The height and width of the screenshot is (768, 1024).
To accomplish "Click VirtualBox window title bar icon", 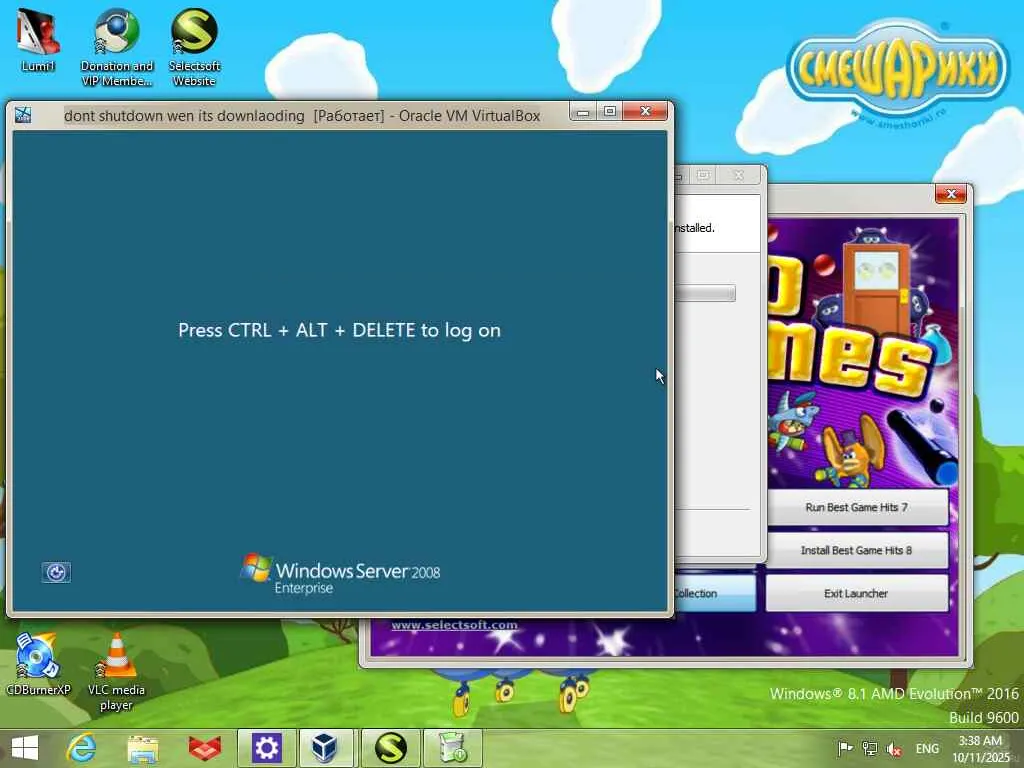I will (x=23, y=115).
